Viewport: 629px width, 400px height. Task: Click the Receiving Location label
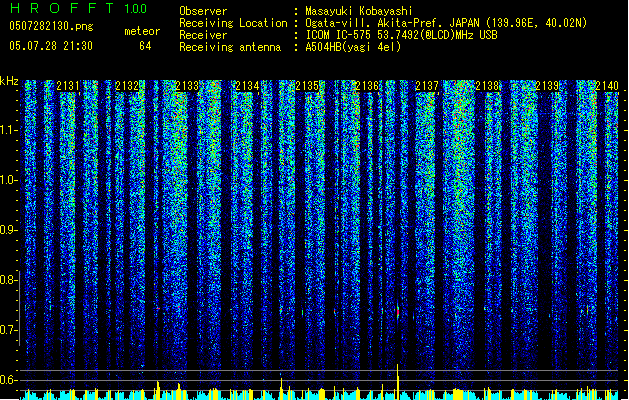coord(233,23)
